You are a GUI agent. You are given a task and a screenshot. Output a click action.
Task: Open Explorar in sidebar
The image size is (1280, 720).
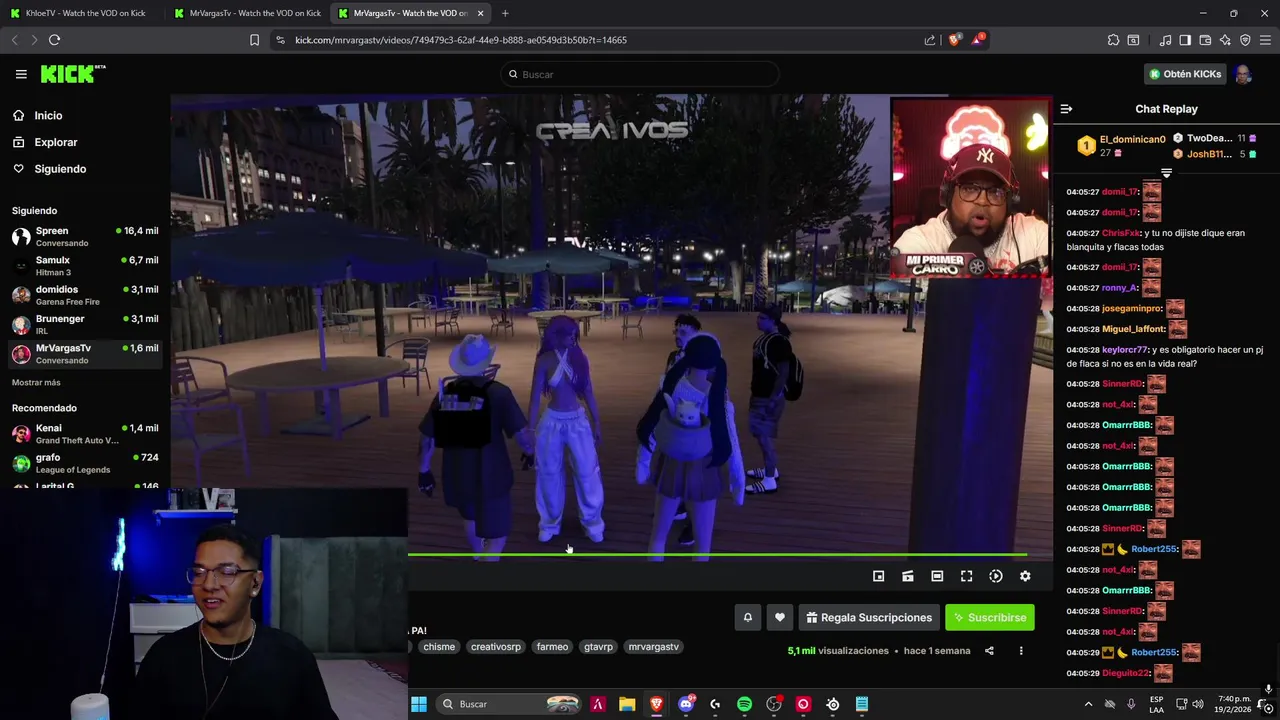(55, 142)
